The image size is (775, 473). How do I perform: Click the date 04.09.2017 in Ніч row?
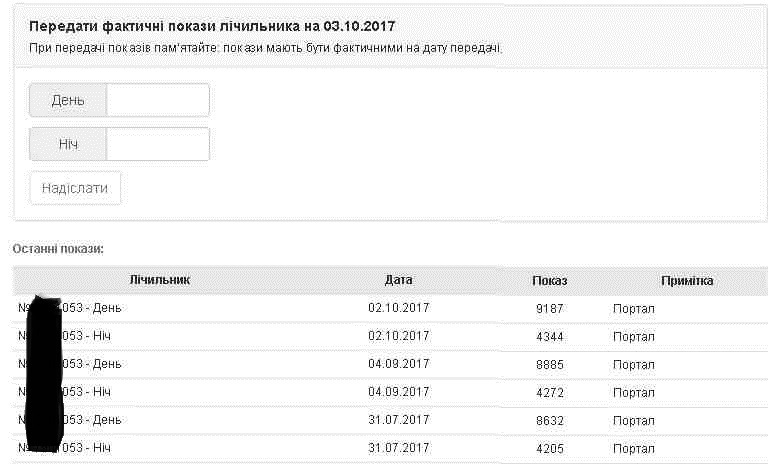pyautogui.click(x=398, y=392)
